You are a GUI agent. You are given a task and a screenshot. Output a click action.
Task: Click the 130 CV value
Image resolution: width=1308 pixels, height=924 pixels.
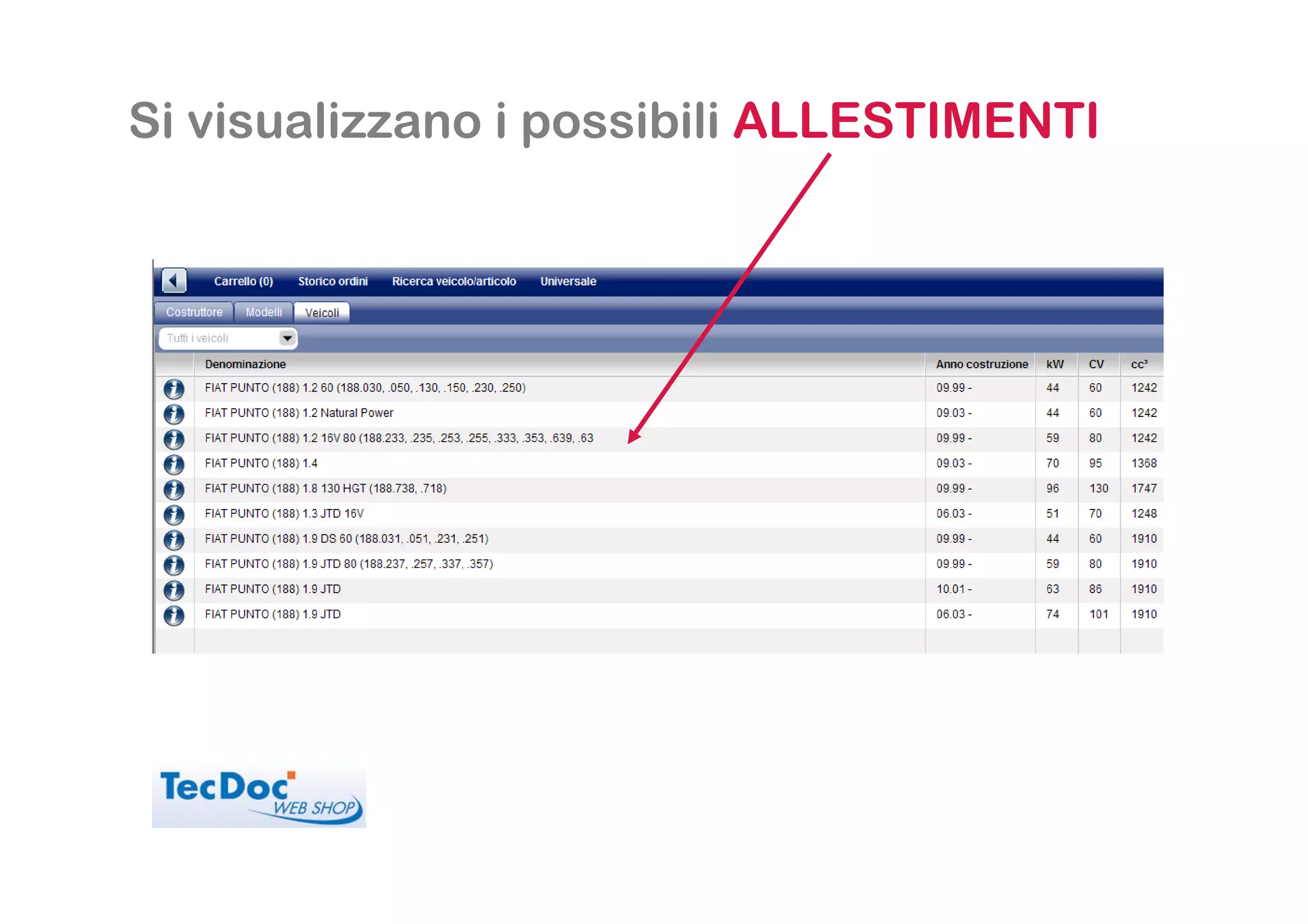[1099, 489]
